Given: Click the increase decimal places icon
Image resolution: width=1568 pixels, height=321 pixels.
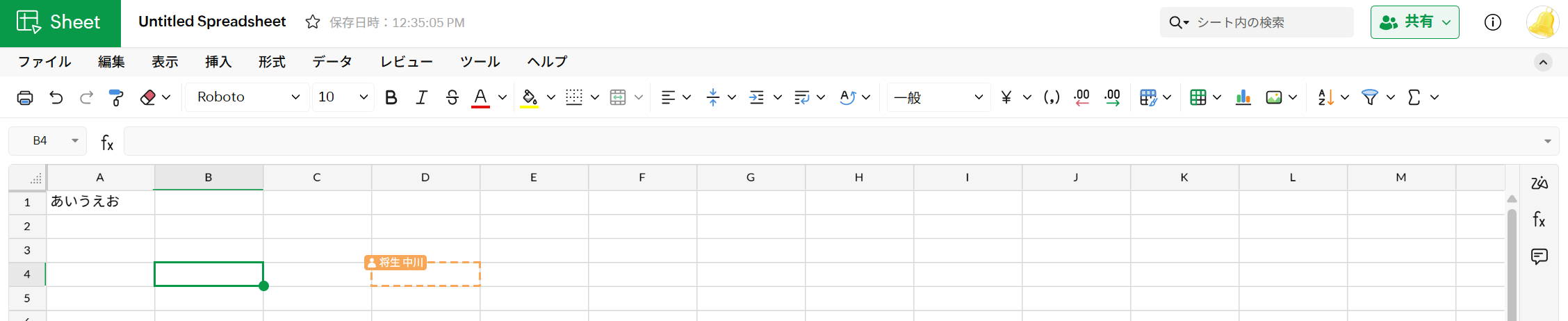Looking at the screenshot, I should tap(1112, 97).
